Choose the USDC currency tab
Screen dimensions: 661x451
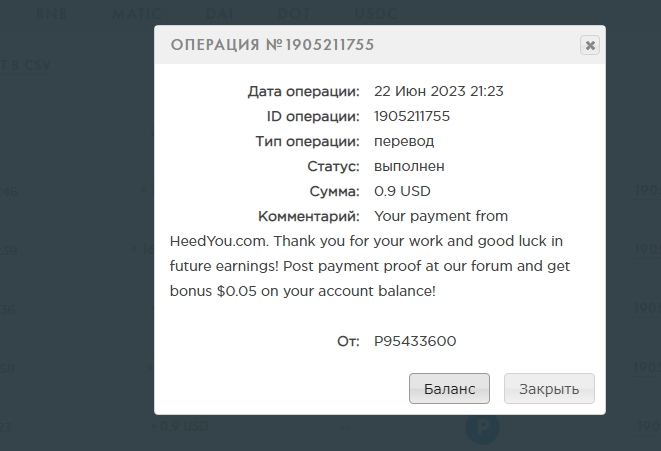point(376,14)
